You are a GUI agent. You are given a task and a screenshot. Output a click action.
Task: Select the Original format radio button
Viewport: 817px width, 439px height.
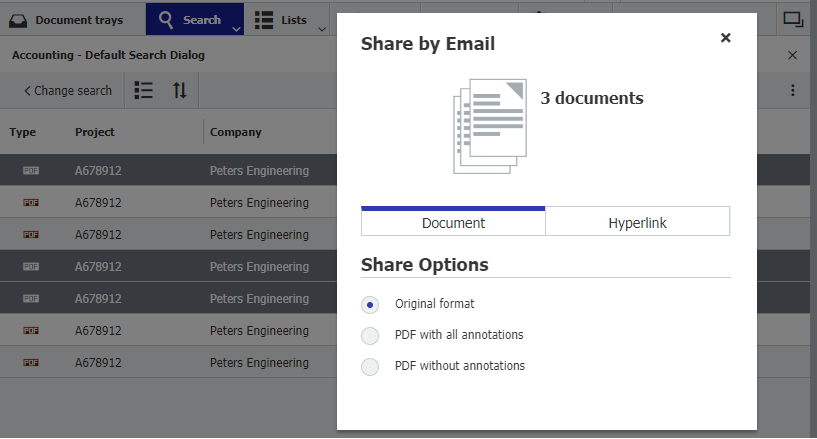pos(371,304)
